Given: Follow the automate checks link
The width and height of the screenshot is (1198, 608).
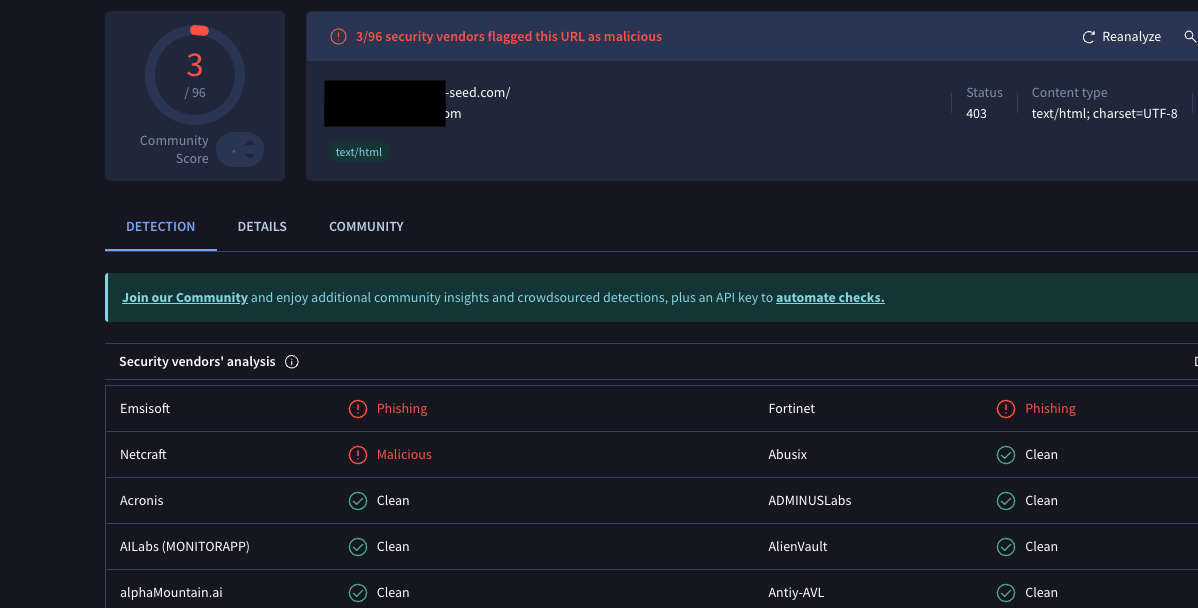Looking at the screenshot, I should (830, 298).
